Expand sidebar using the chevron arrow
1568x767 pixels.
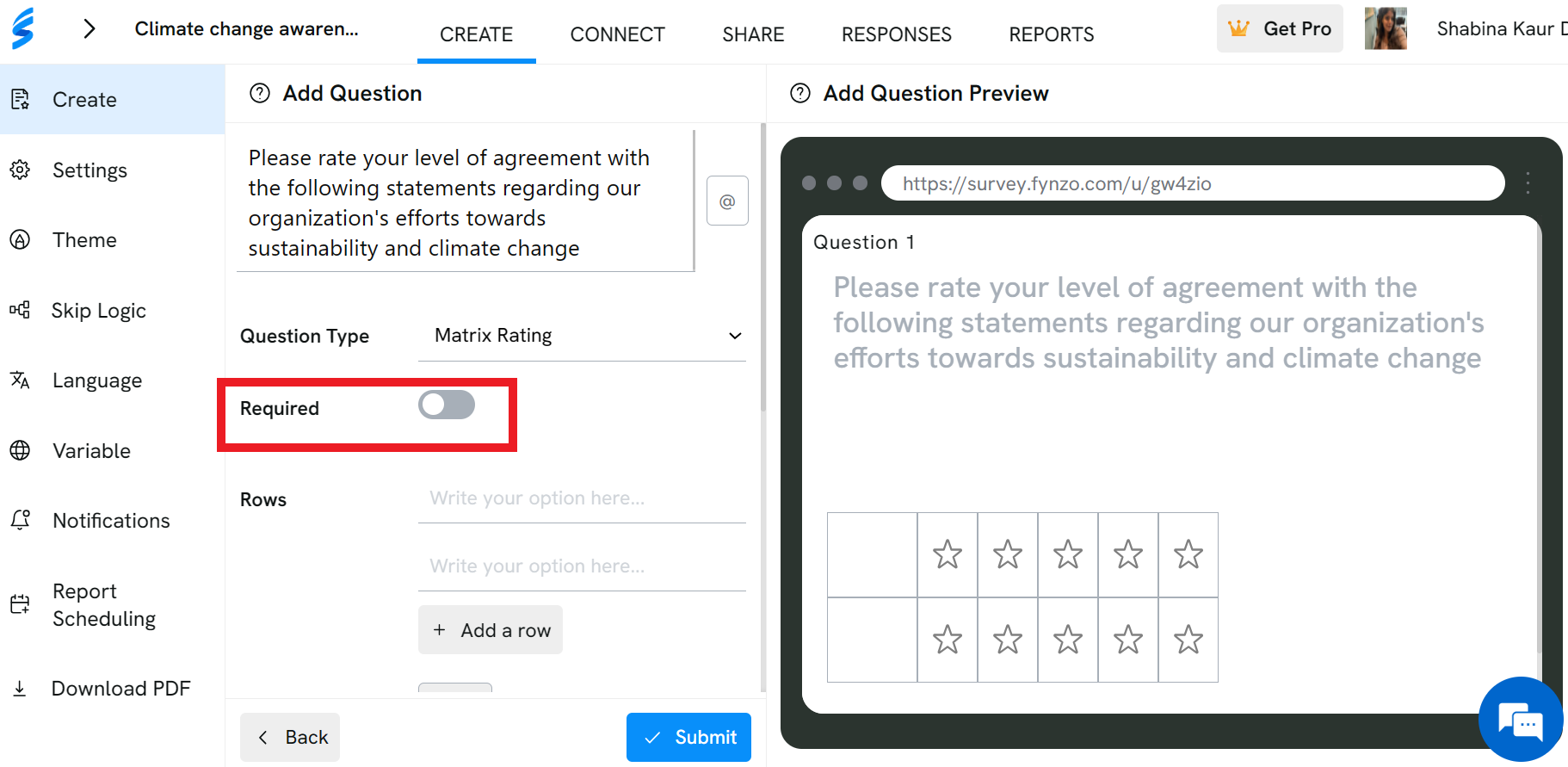click(90, 28)
